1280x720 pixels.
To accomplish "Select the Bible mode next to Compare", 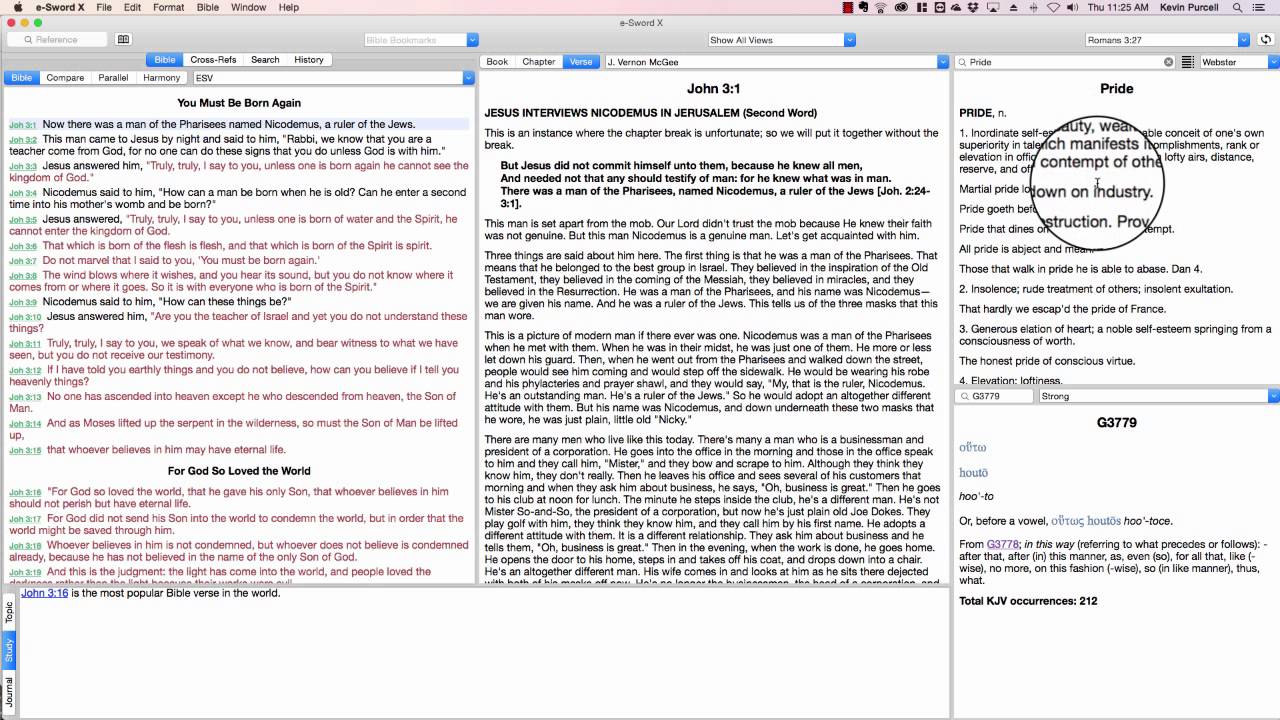I will point(21,77).
